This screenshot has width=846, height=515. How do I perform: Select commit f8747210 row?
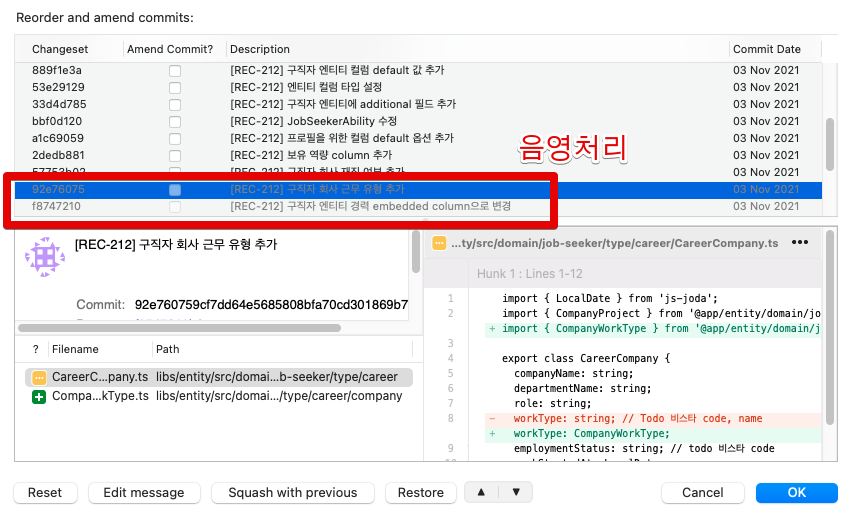coord(418,207)
